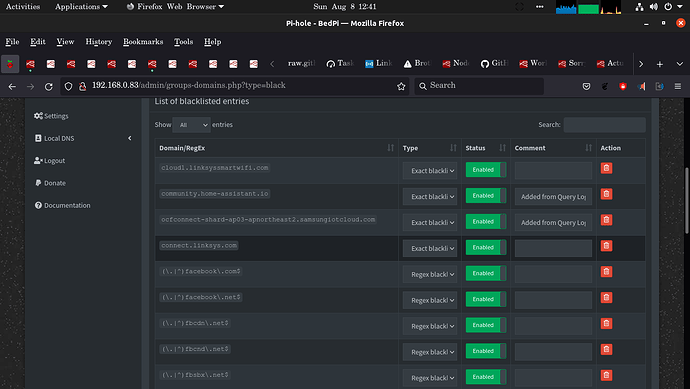Click the browser Back arrow
The width and height of the screenshot is (690, 389).
(12, 87)
